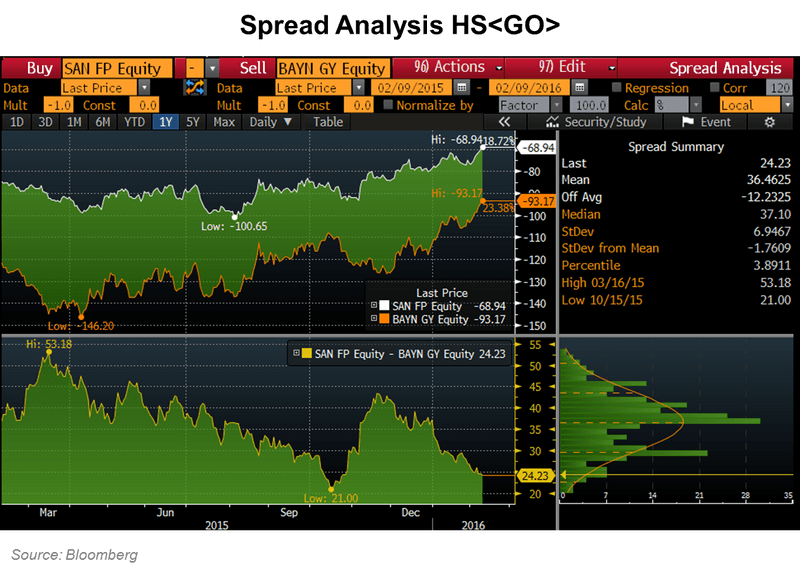The height and width of the screenshot is (571, 800).
Task: Enable the Regression checkbox
Action: tap(616, 88)
